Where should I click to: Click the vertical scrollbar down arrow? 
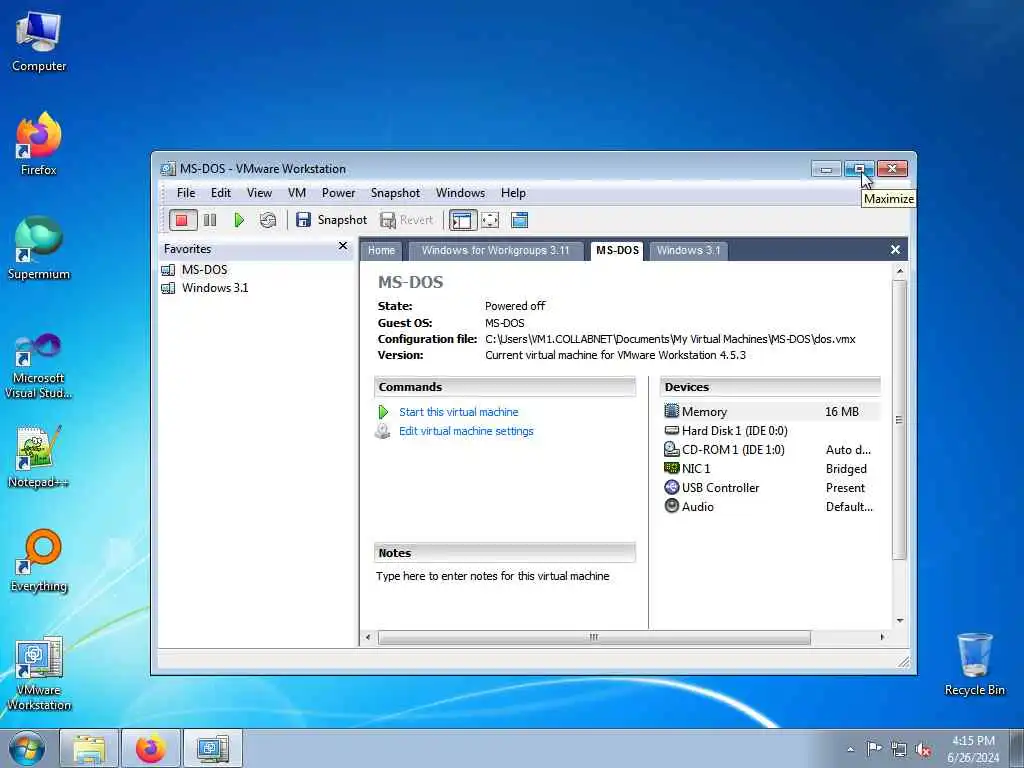click(900, 621)
